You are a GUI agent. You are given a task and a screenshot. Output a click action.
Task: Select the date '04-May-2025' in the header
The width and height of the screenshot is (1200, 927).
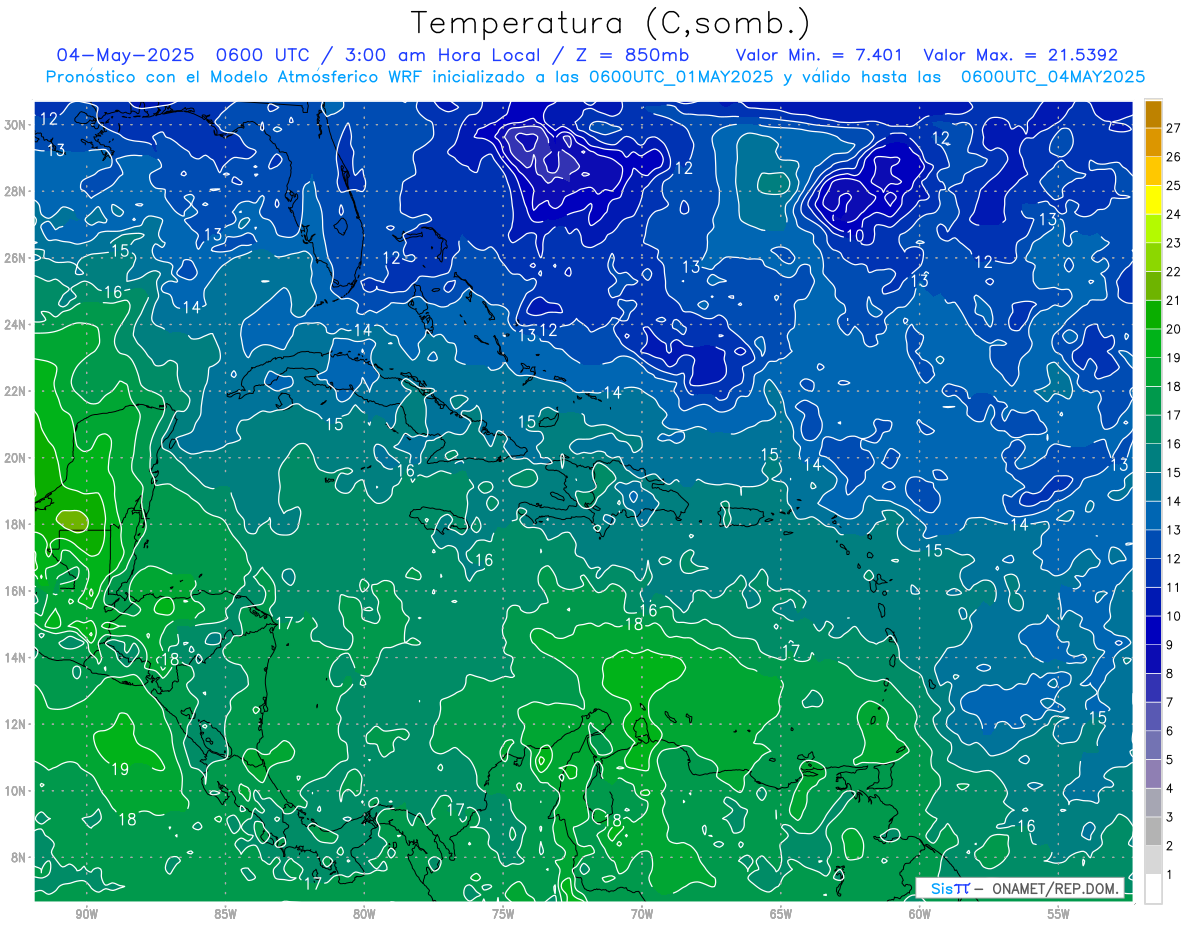(x=127, y=55)
